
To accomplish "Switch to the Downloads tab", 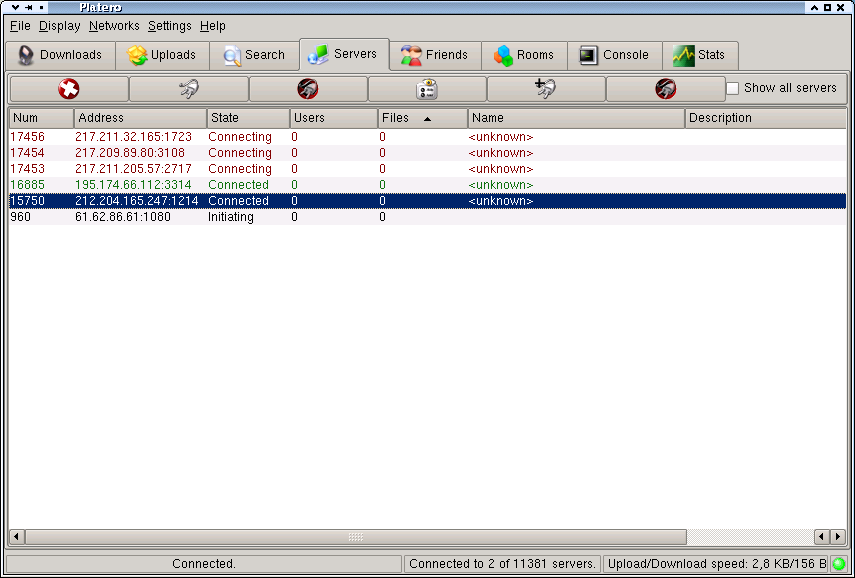I will click(x=61, y=55).
